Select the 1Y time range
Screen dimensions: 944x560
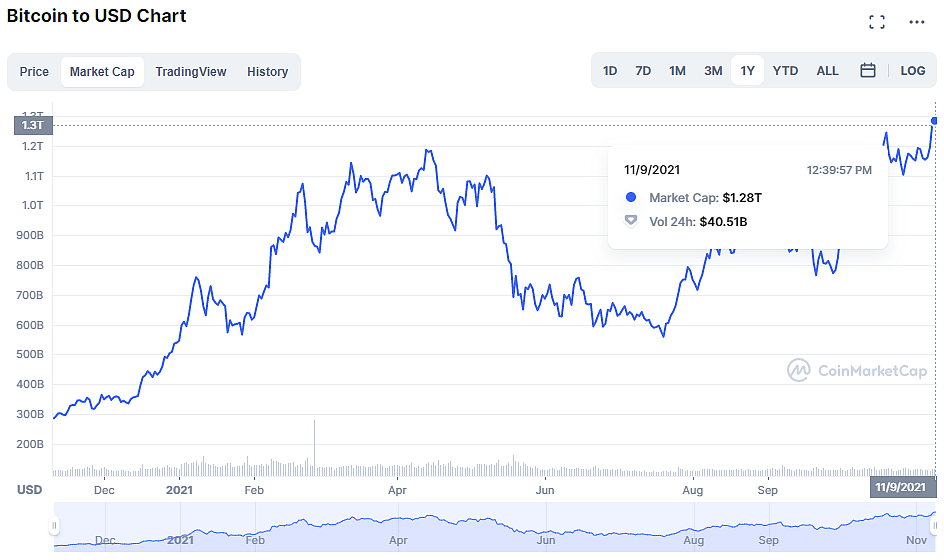747,70
